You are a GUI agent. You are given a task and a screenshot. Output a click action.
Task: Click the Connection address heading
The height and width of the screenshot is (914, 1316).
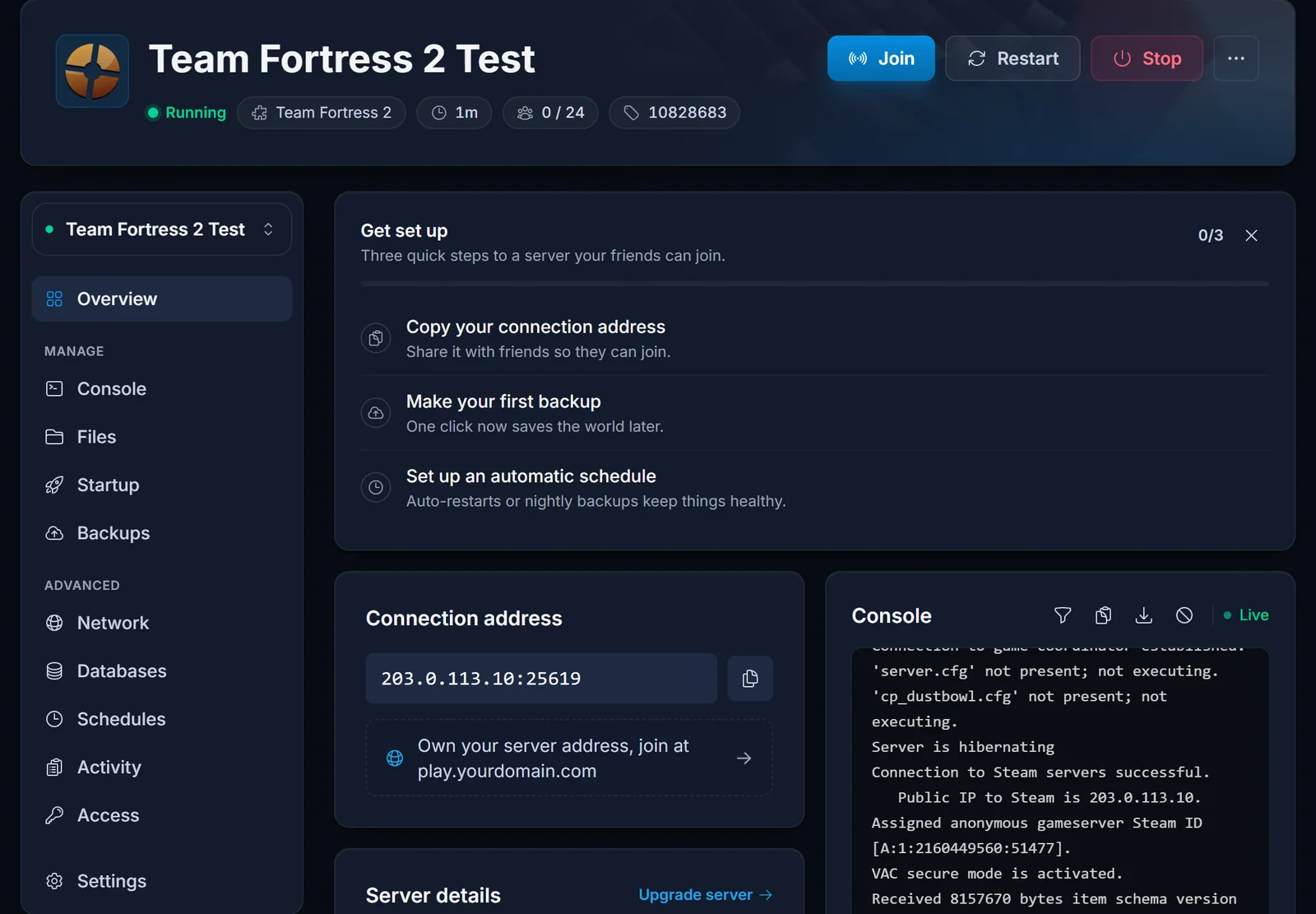(x=464, y=619)
